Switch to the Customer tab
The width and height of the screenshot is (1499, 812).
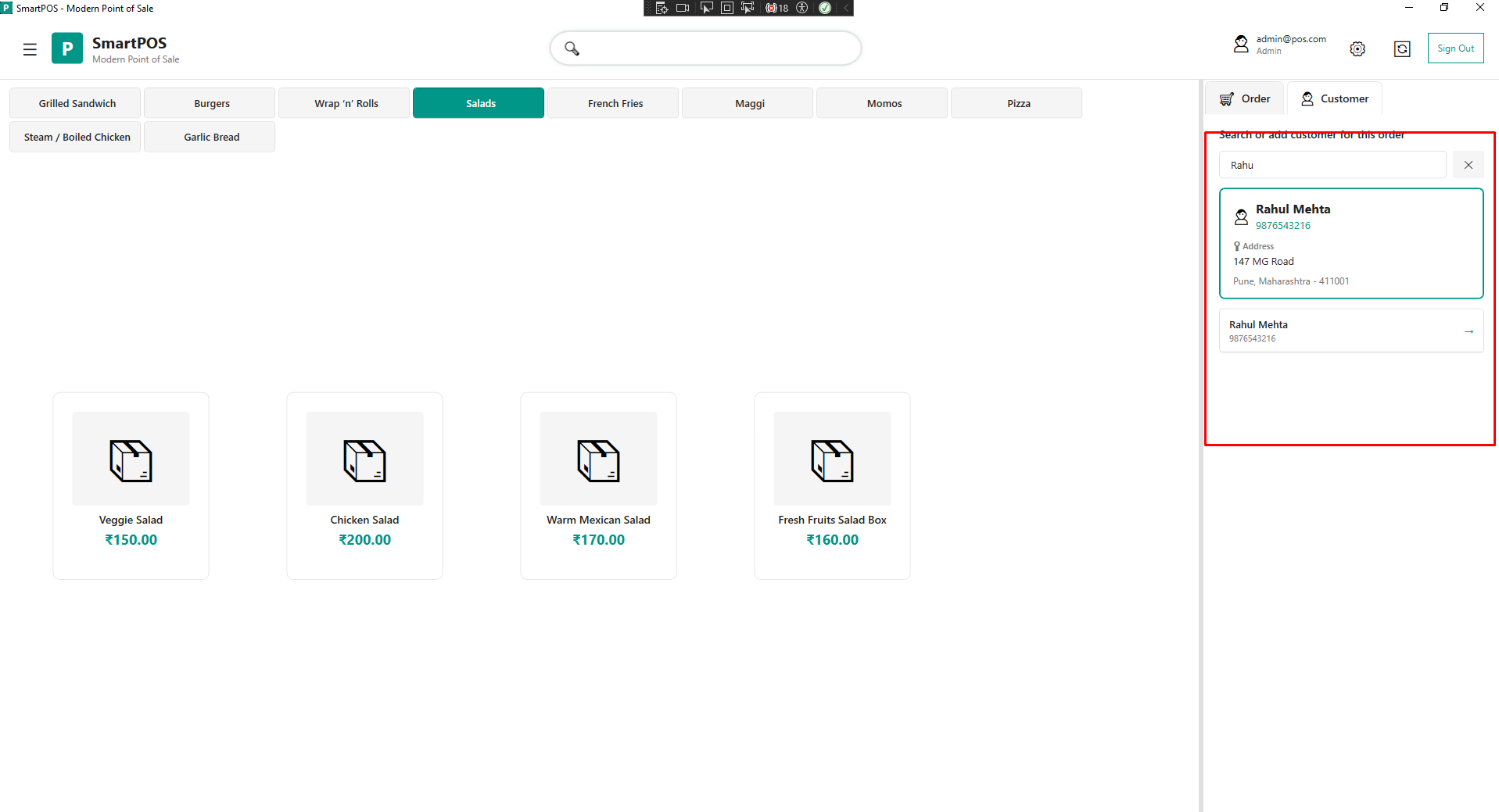1335,98
